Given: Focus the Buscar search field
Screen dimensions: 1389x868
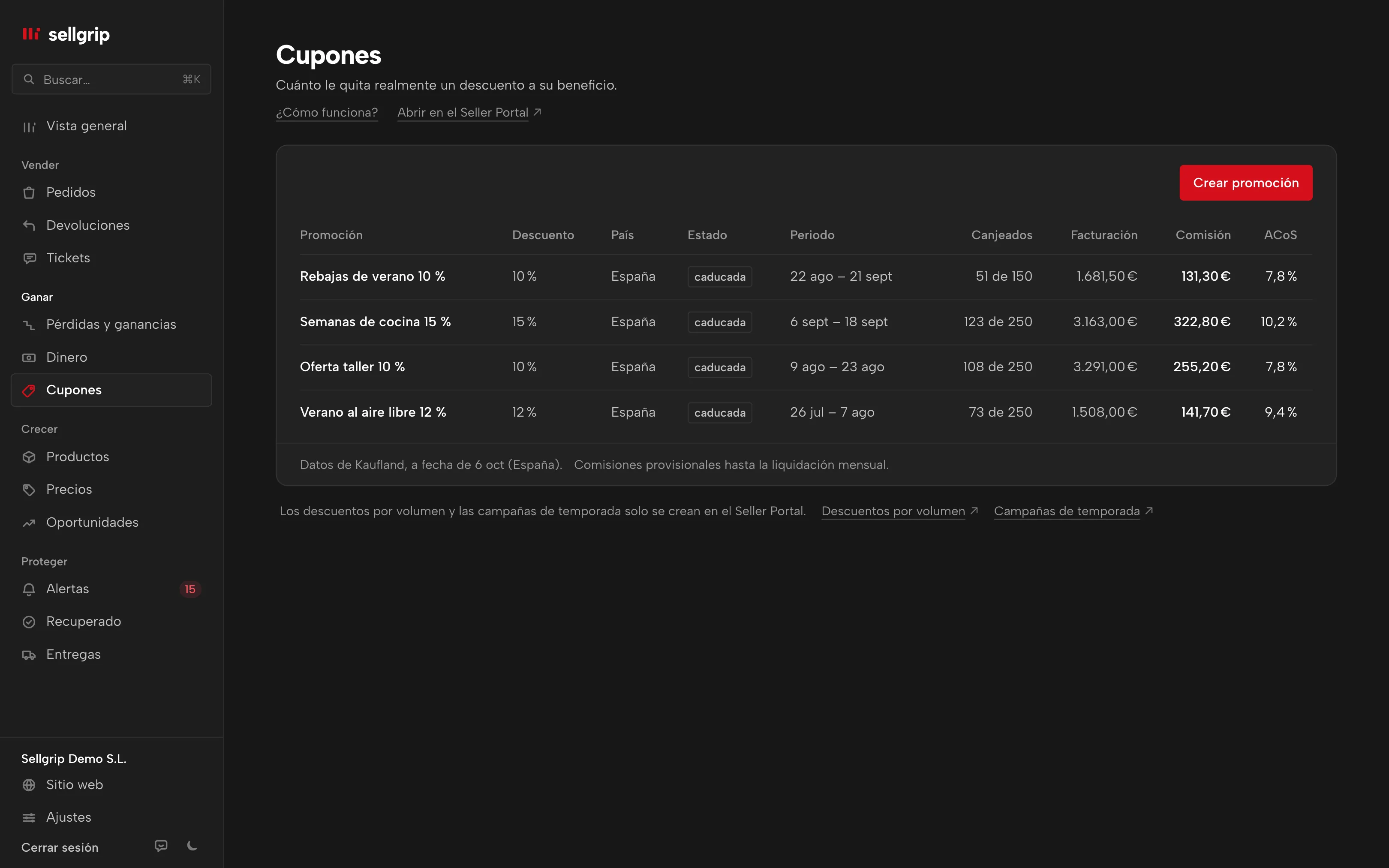Looking at the screenshot, I should [x=111, y=79].
